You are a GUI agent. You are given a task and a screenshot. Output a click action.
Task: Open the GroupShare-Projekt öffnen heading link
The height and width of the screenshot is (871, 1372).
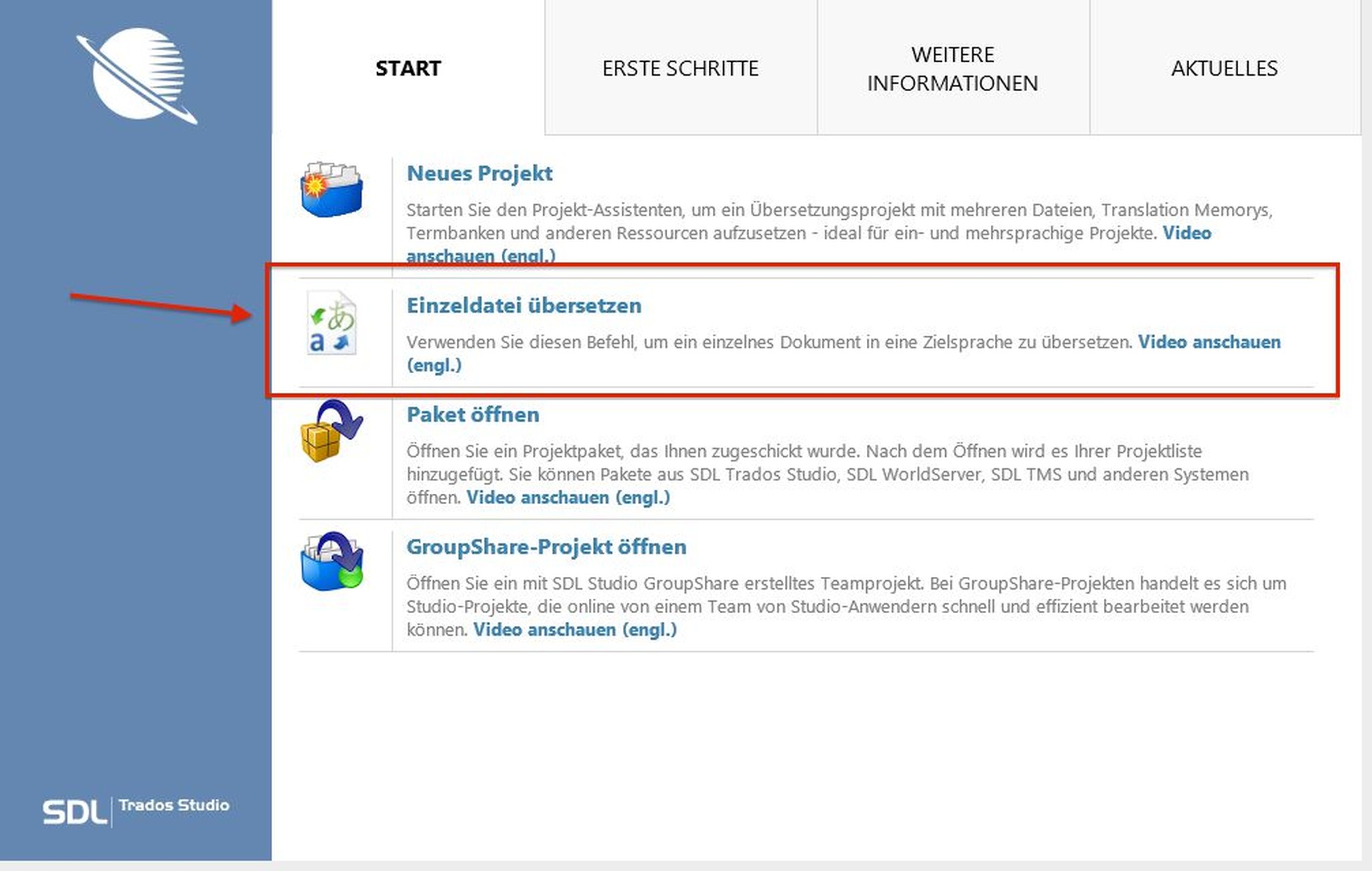tap(546, 547)
